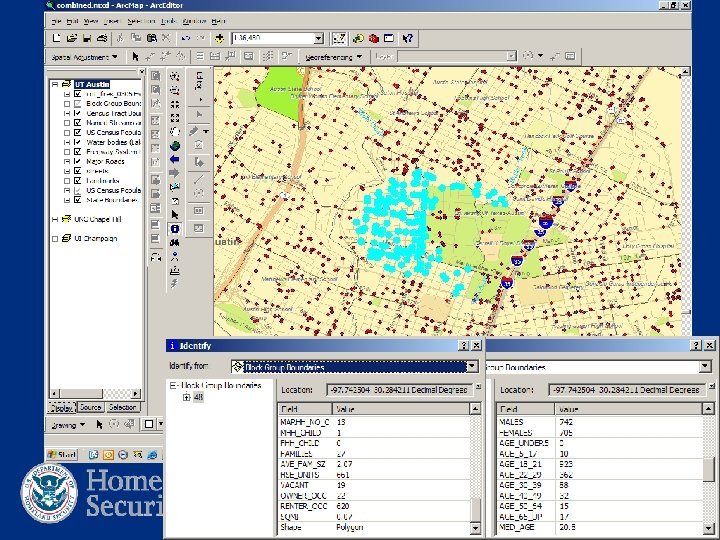Image resolution: width=720 pixels, height=540 pixels.
Task: Open the Editor Toolbar icon
Action: coord(339,39)
